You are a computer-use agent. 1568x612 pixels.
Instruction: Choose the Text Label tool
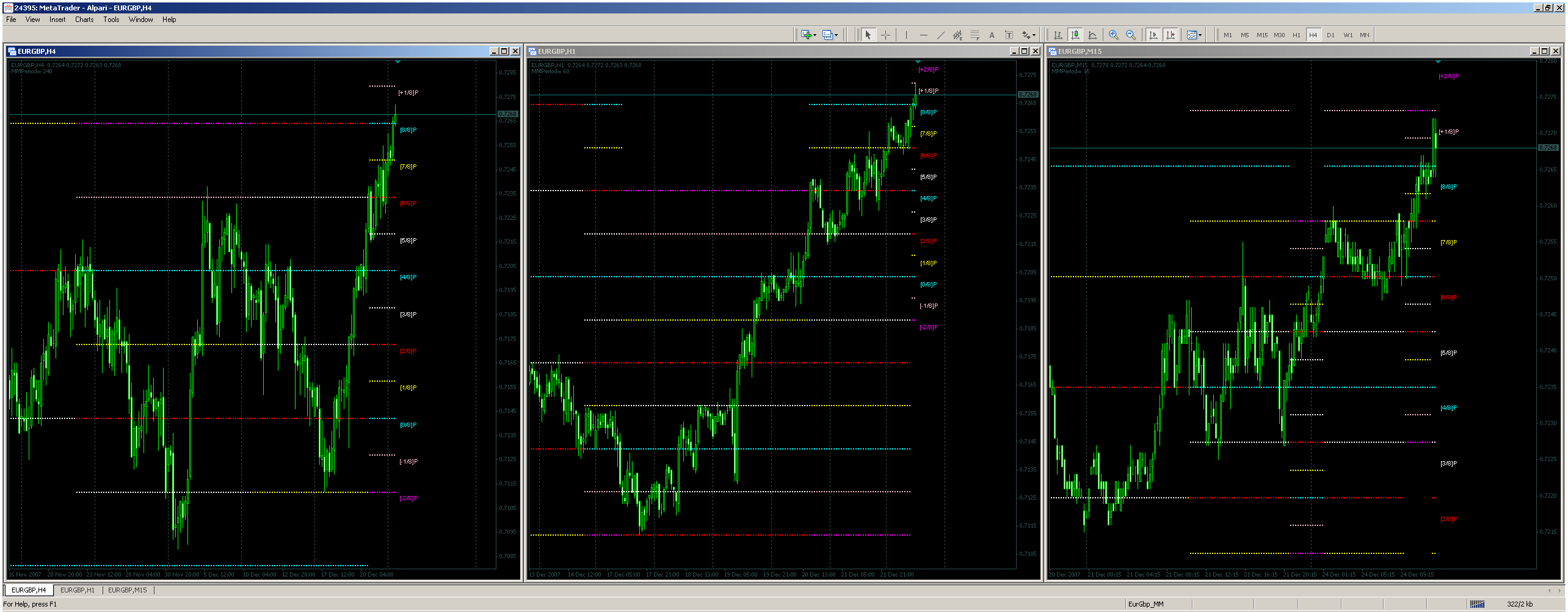click(1009, 35)
